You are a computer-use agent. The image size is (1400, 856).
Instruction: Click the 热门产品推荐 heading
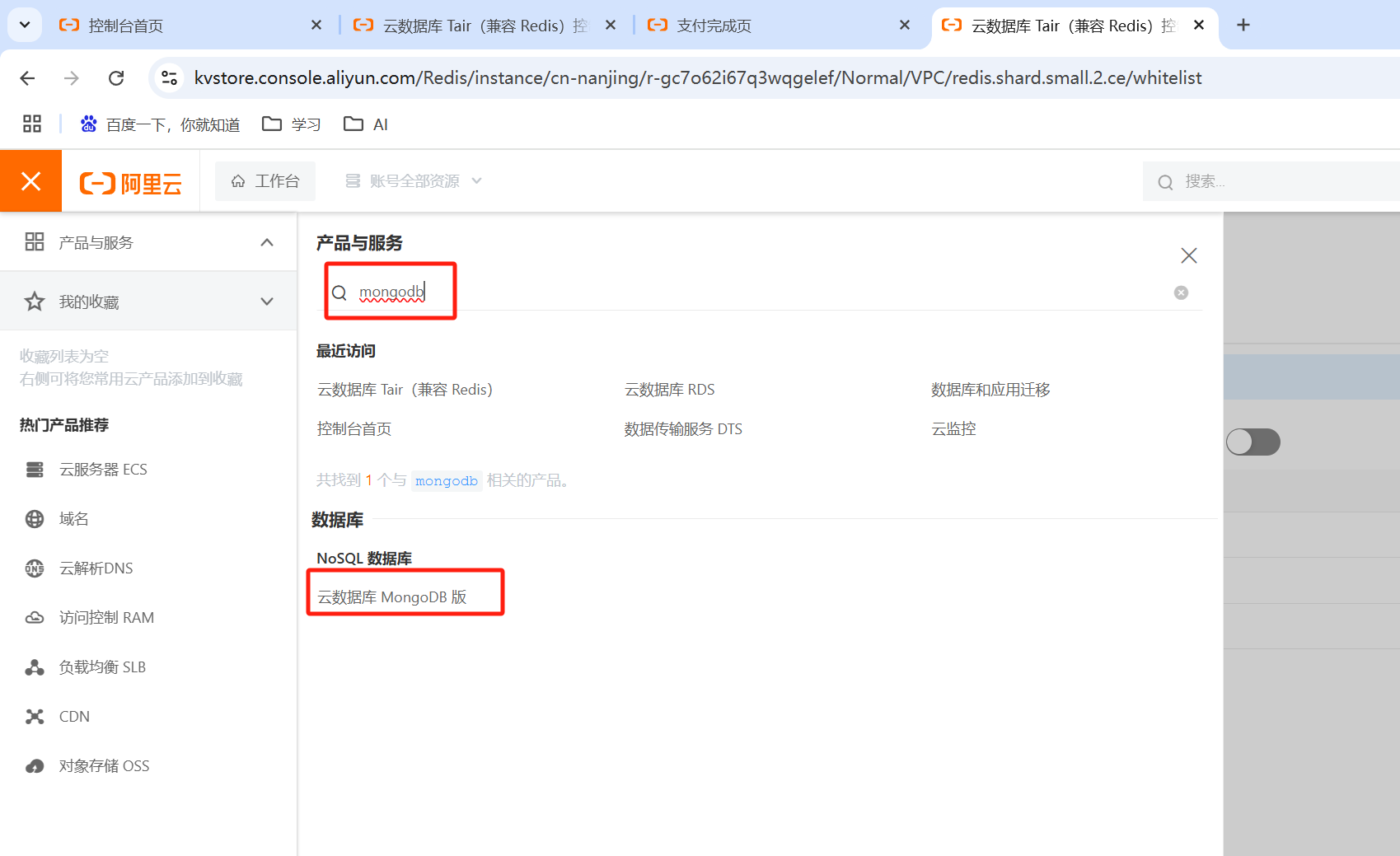coord(64,425)
